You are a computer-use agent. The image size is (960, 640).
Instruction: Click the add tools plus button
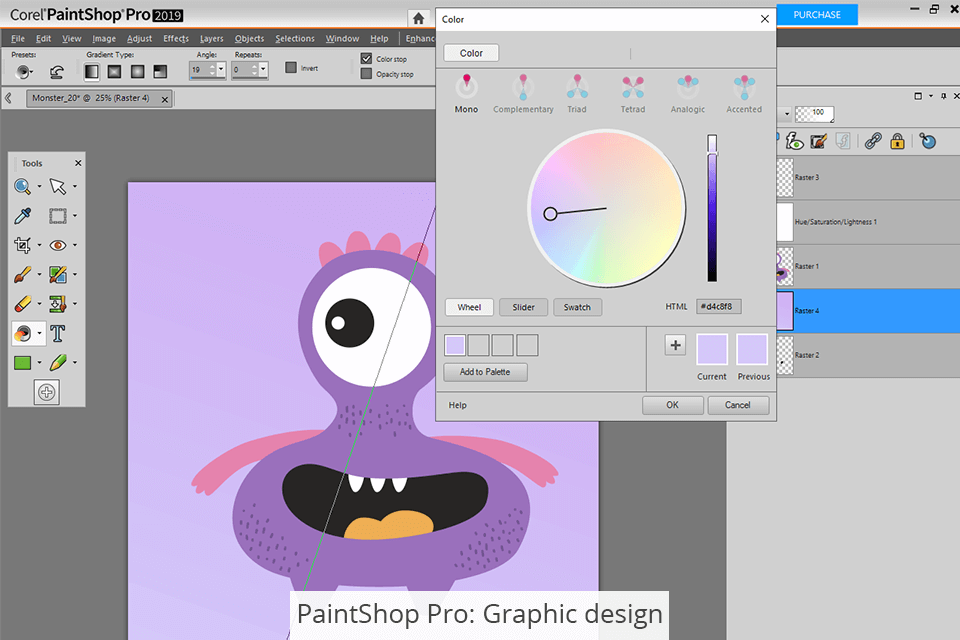47,392
